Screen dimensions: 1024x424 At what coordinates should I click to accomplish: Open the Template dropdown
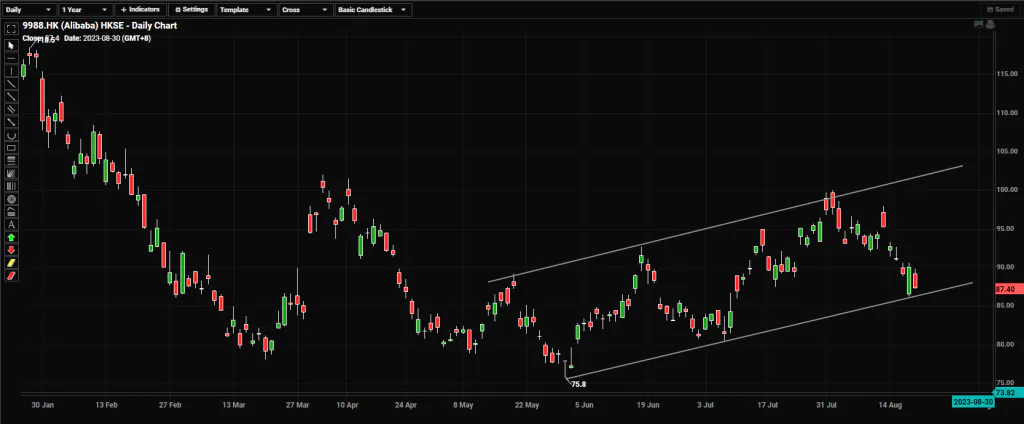[246, 10]
